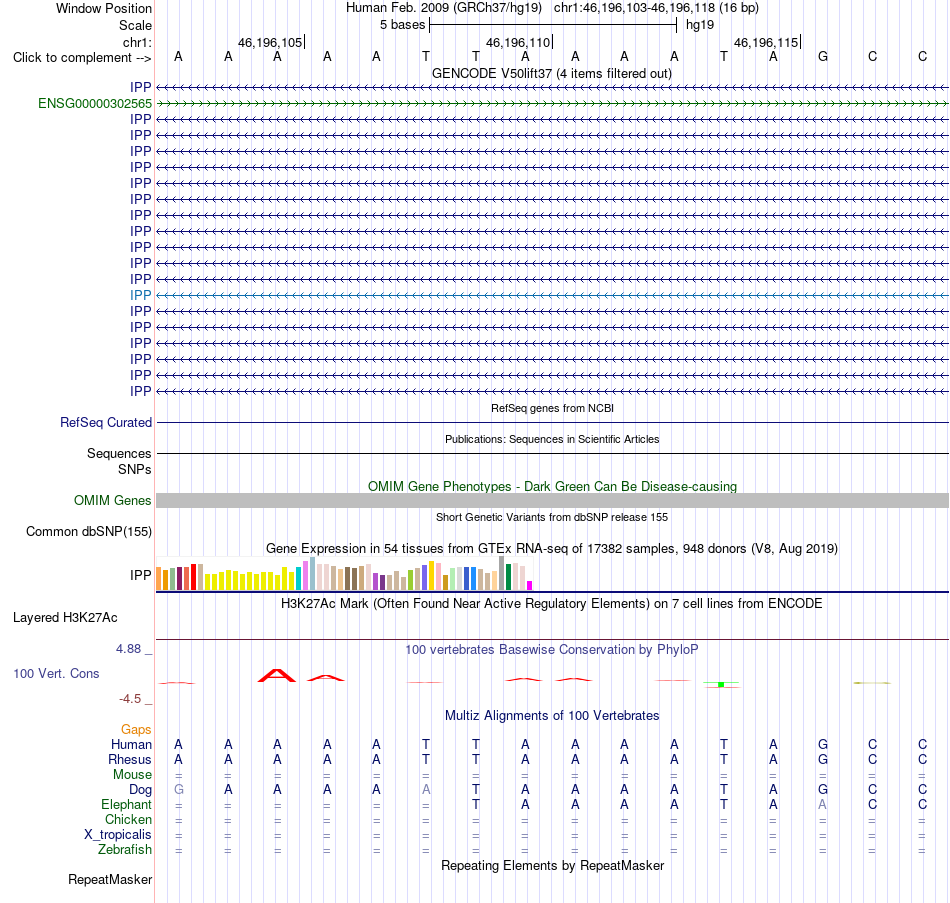Click the '5 bases' scale bar label
Viewport: 950px width, 903px height.
pos(403,25)
